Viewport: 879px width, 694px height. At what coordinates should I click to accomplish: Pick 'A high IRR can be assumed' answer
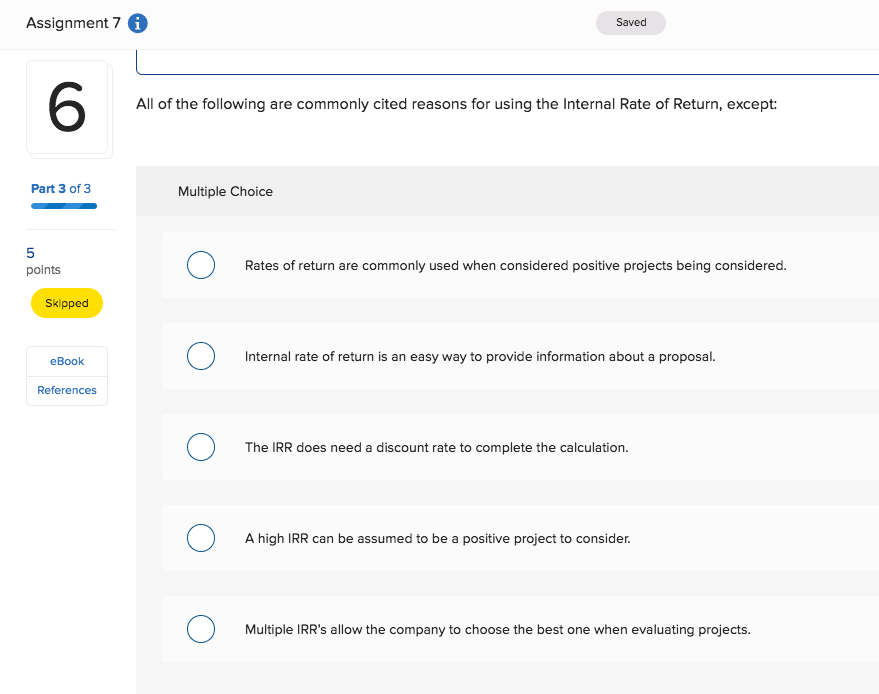click(201, 538)
